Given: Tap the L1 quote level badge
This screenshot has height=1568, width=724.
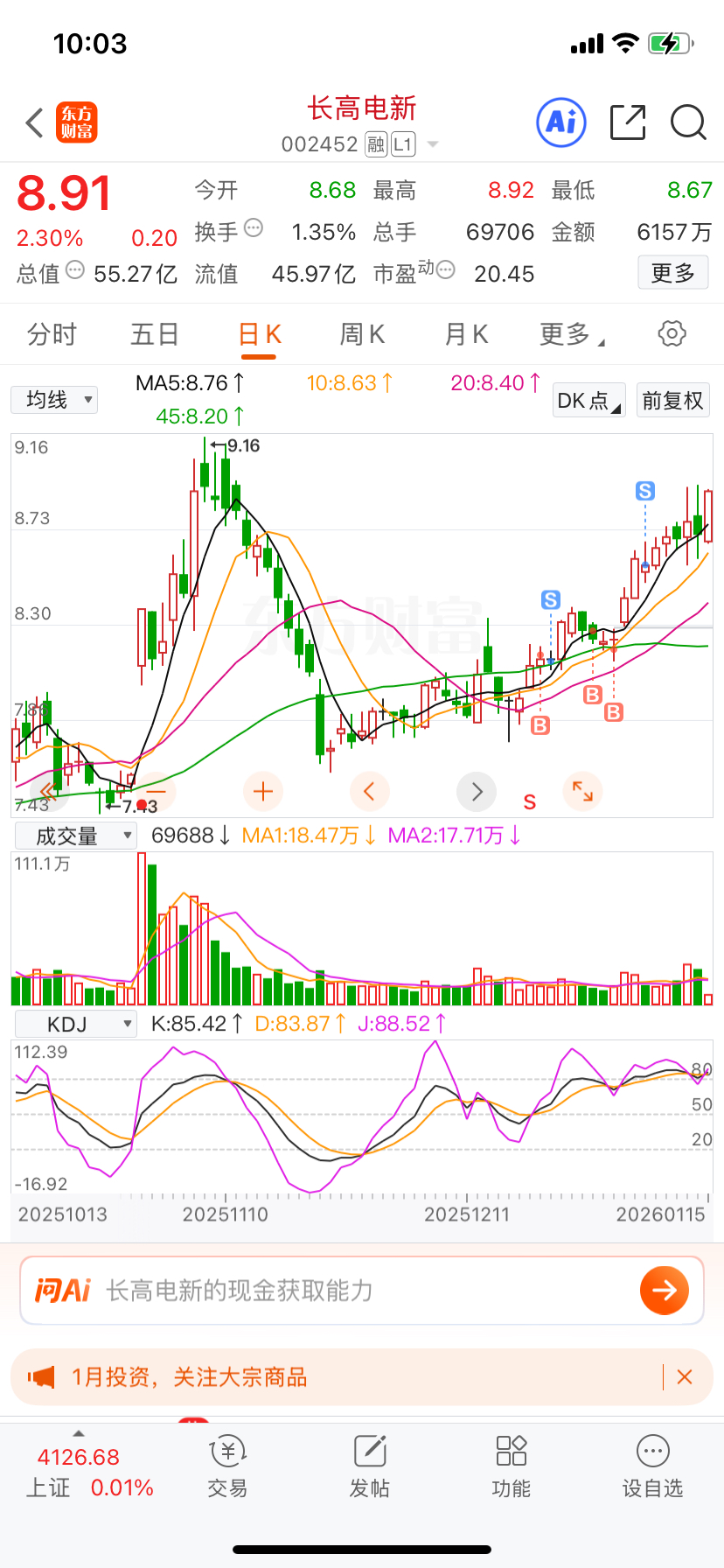Looking at the screenshot, I should click(403, 144).
